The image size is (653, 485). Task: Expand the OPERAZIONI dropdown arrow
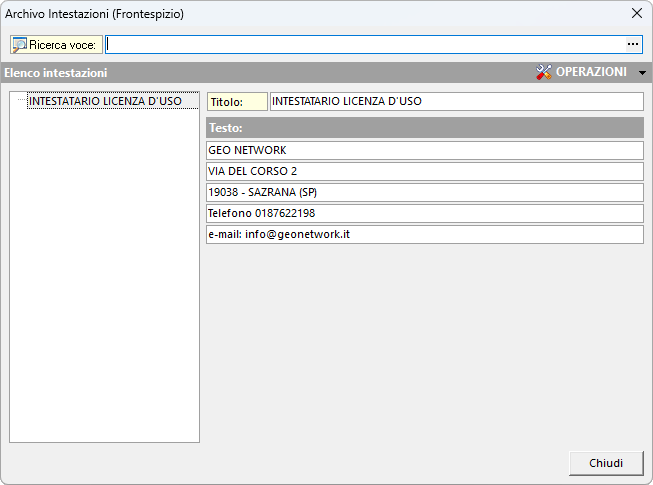coord(642,73)
